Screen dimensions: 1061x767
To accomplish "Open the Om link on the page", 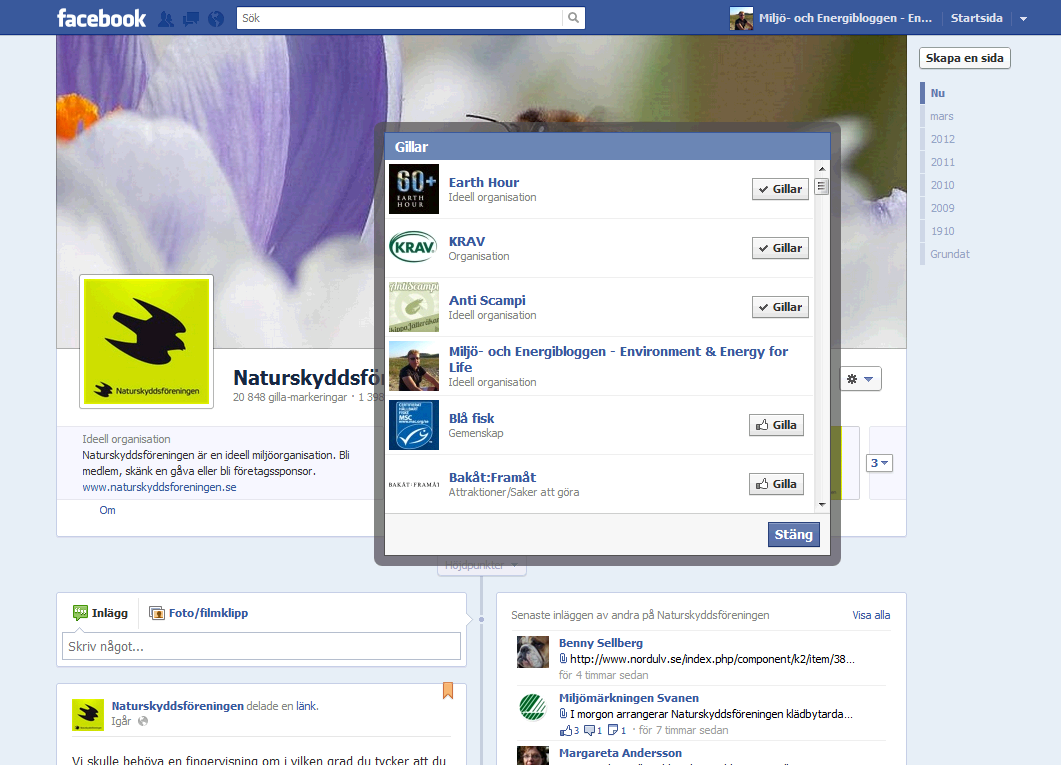I will [108, 510].
